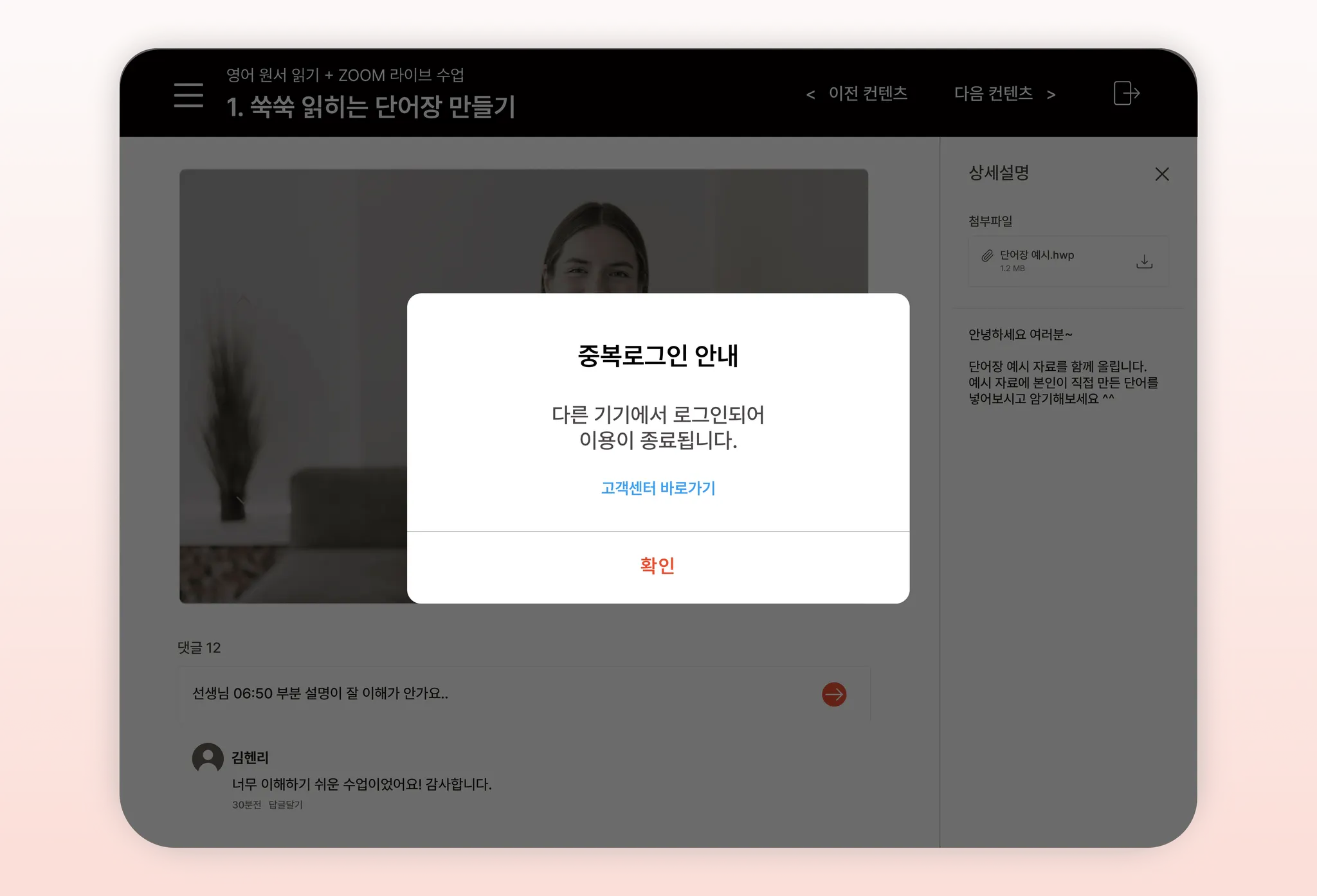This screenshot has height=896, width=1317.
Task: Click the lesson title 쑥쑥 읽히는 단어장 만들기
Action: [371, 107]
